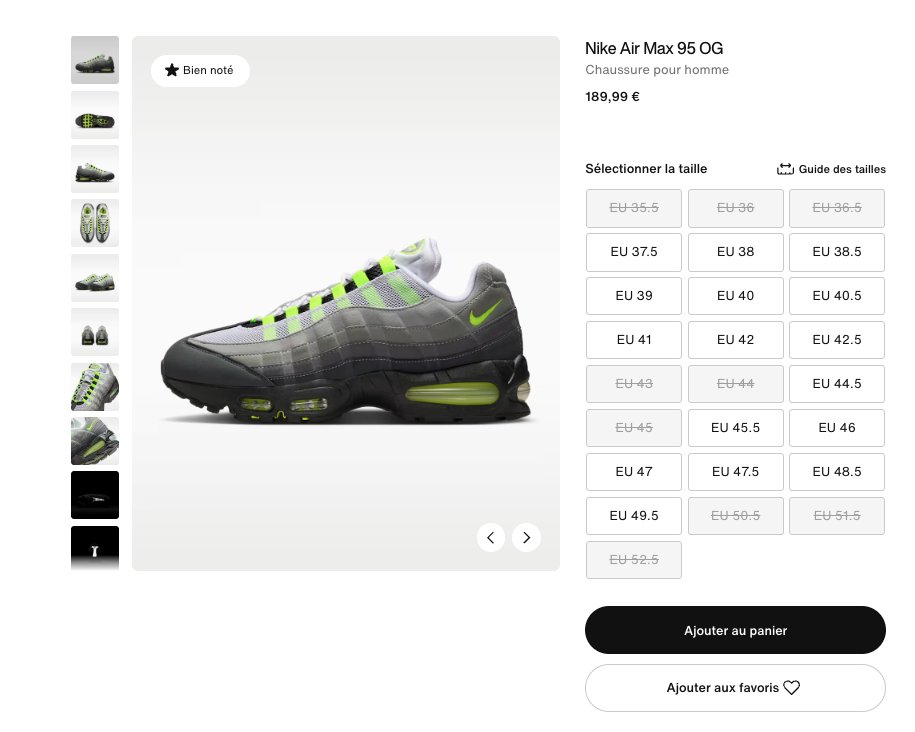This screenshot has height=732, width=915.
Task: Click the size guide ruler icon
Action: 785,169
